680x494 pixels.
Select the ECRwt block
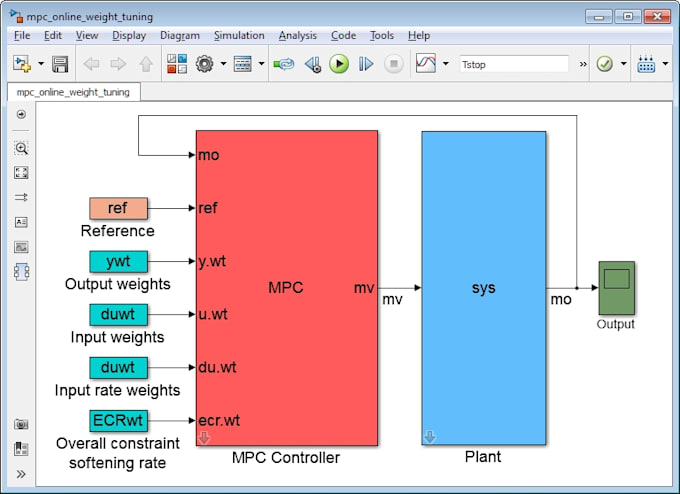coord(118,421)
